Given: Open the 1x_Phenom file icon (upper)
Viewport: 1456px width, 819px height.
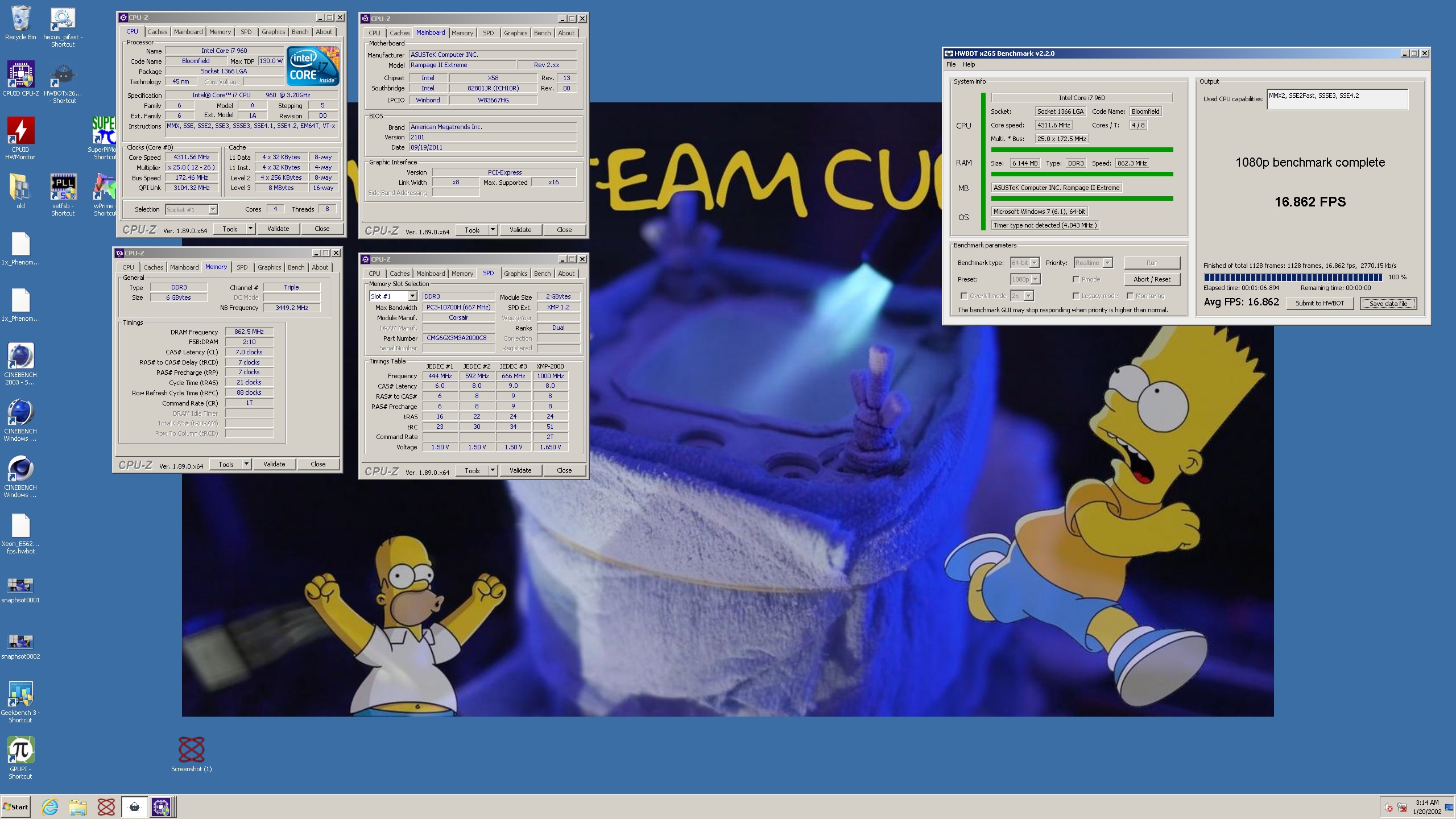Looking at the screenshot, I should 20,248.
